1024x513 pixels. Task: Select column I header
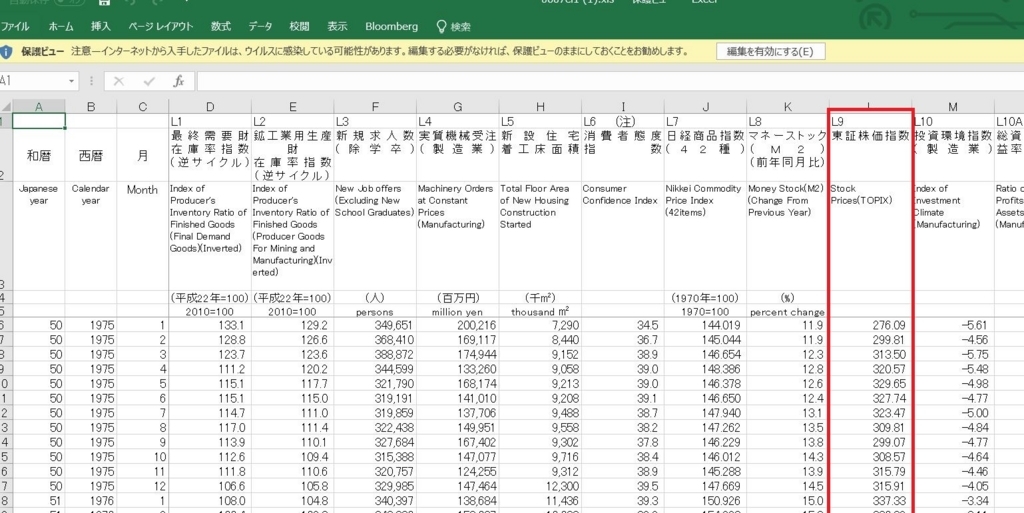(623, 106)
